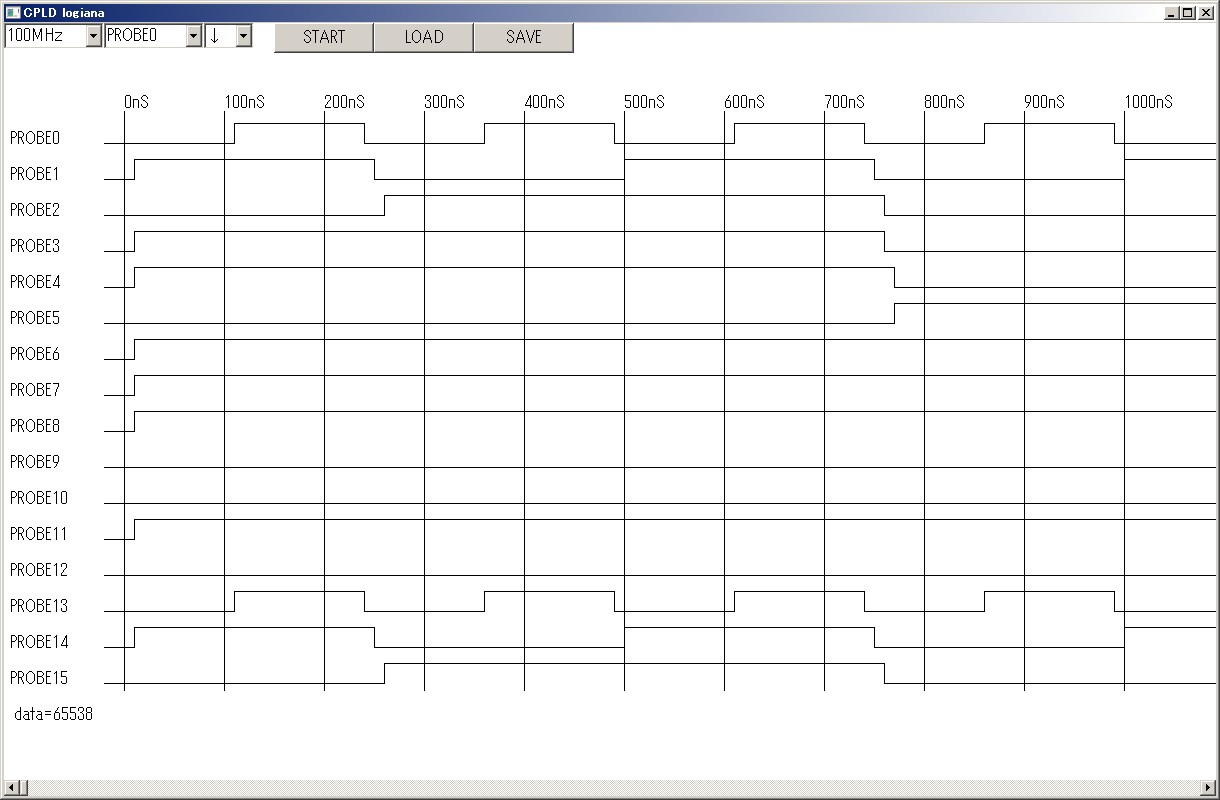Click the 500nS time marker
Screen dimensions: 1220x800
645,102
